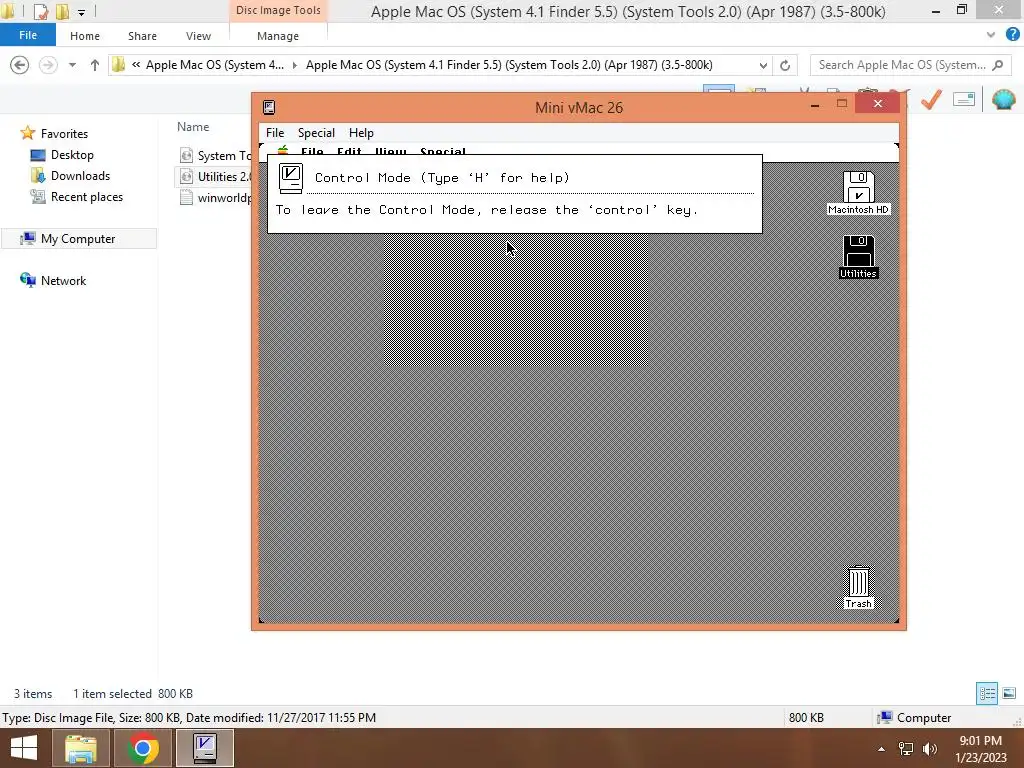
Task: Maximize the Mini vMac window
Action: click(842, 103)
